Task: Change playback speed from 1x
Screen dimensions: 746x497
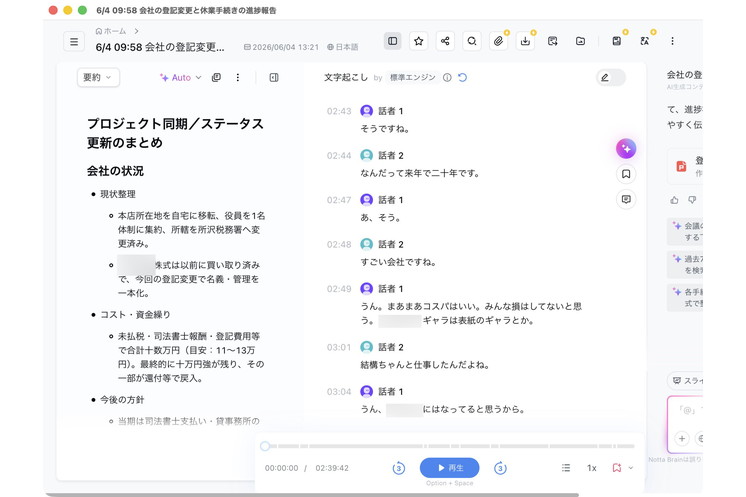Action: (591, 468)
